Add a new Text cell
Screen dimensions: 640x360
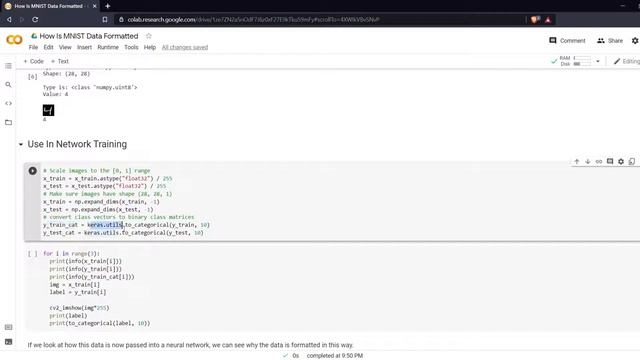pos(60,61)
